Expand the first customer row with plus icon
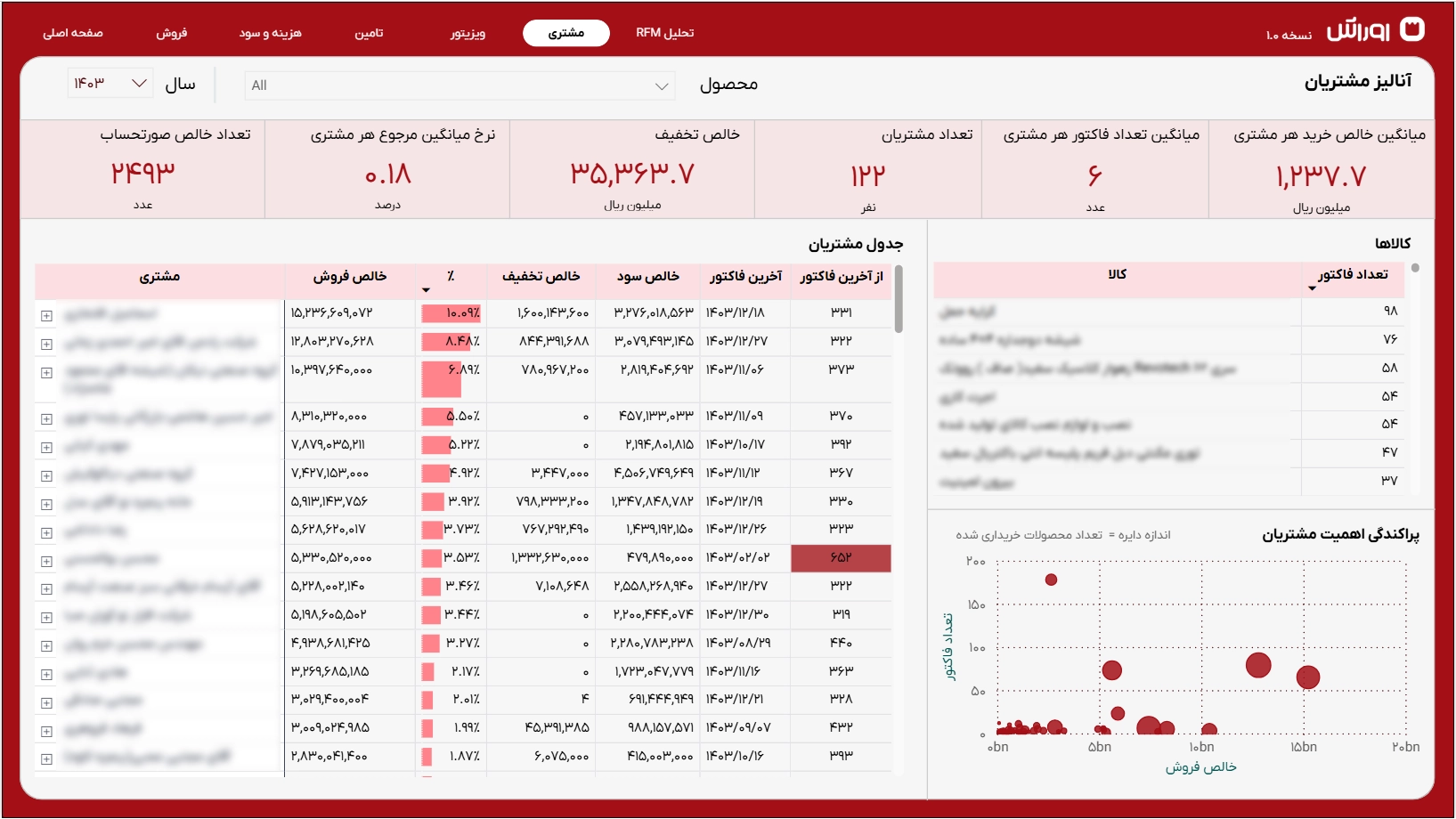 (x=46, y=316)
